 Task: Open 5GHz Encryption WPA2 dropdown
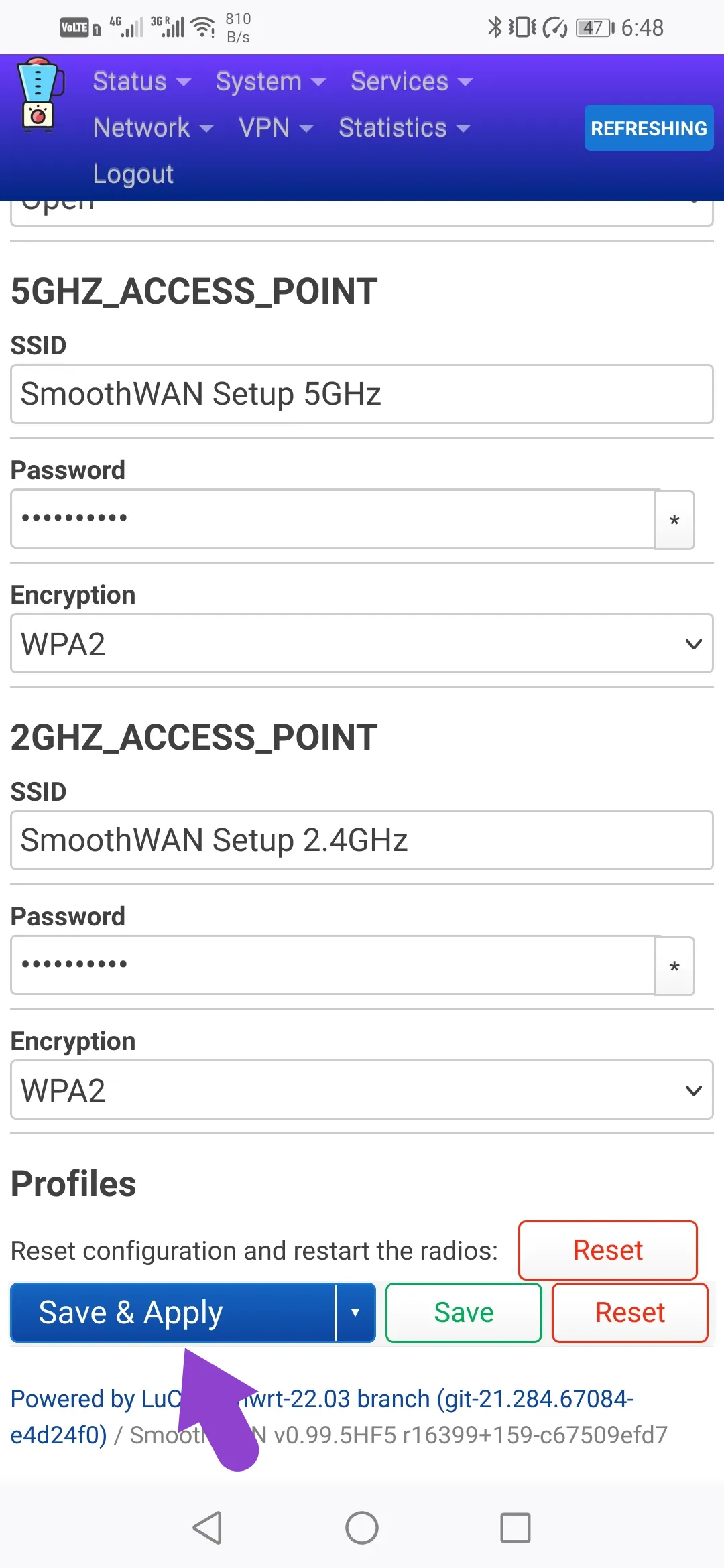click(362, 643)
